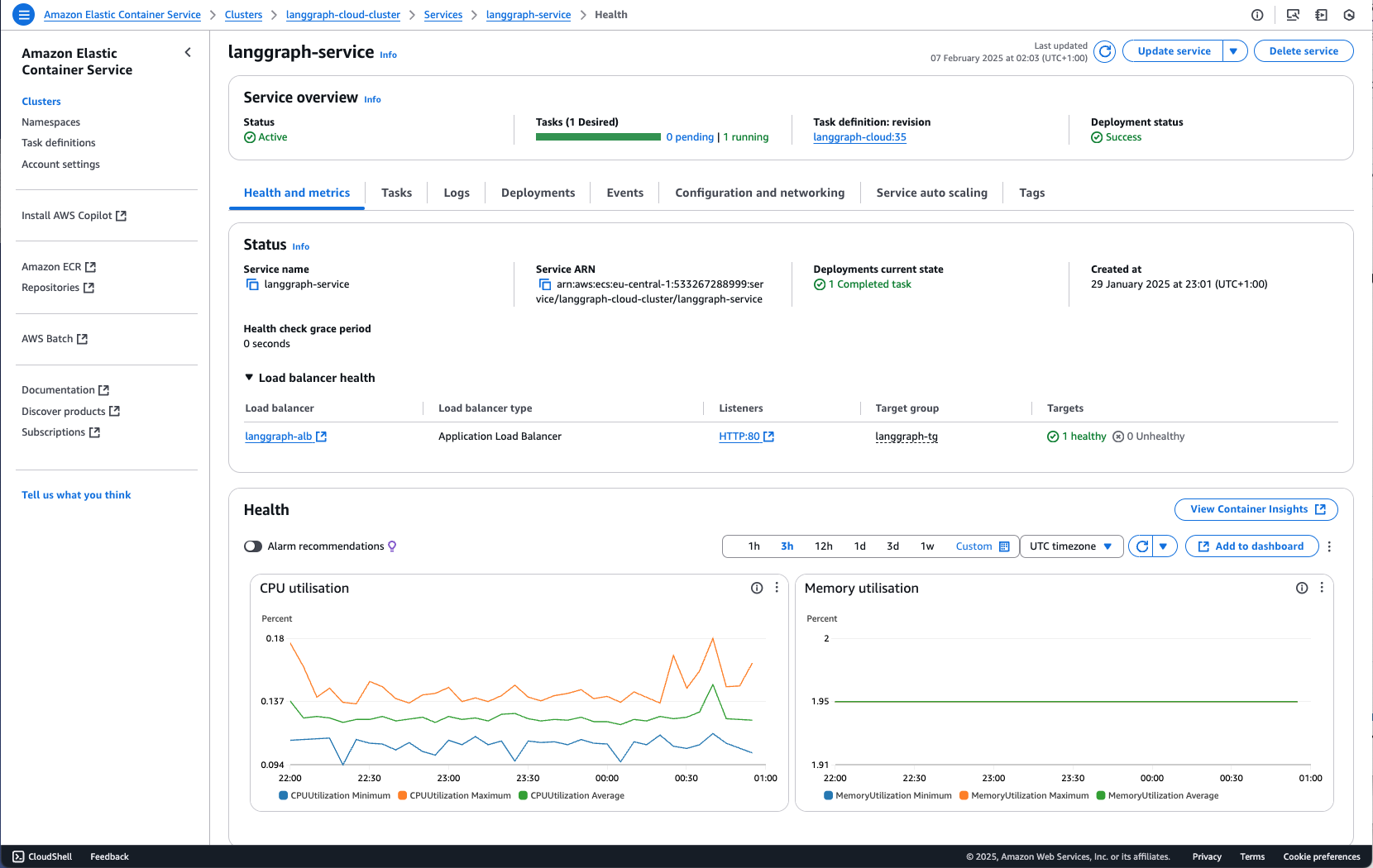Open Configuration and networking tab
The image size is (1373, 868).
759,193
